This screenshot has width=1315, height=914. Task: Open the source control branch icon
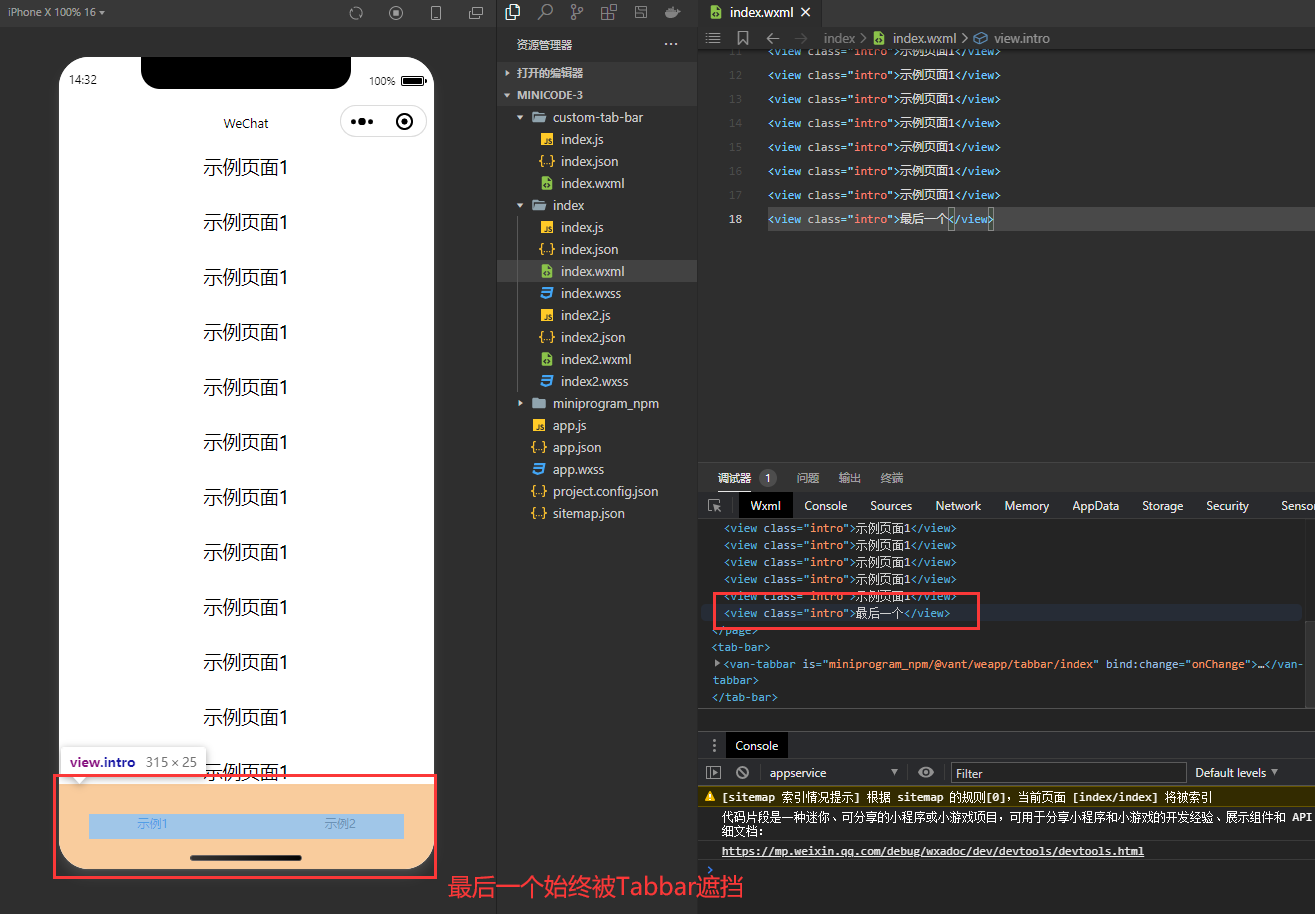(x=577, y=12)
